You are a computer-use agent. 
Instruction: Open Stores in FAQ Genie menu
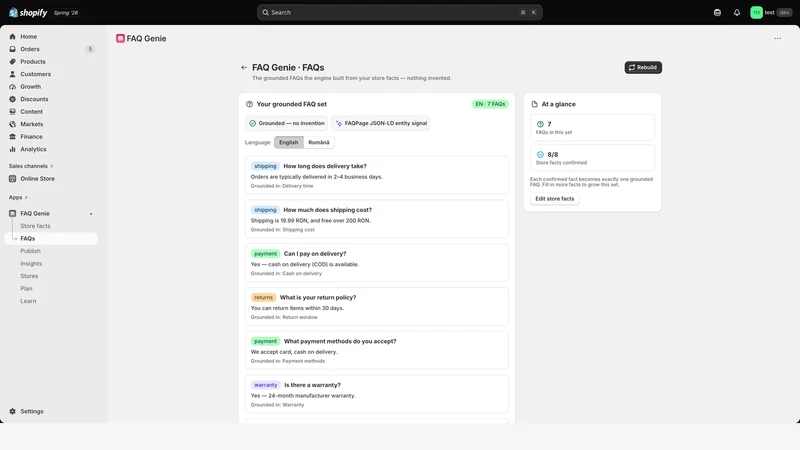[29, 276]
